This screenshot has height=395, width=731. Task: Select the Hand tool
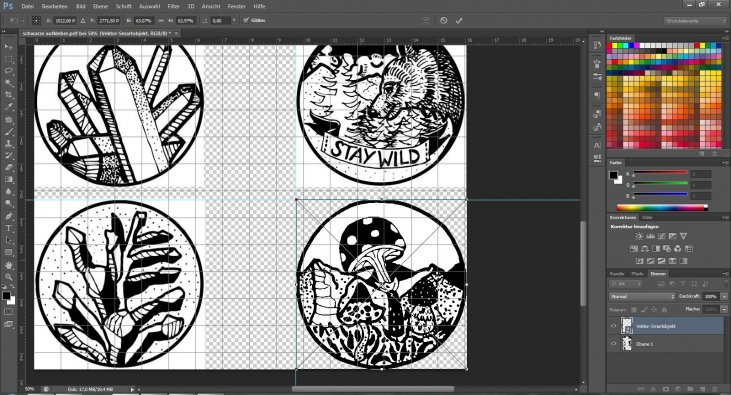tap(8, 264)
